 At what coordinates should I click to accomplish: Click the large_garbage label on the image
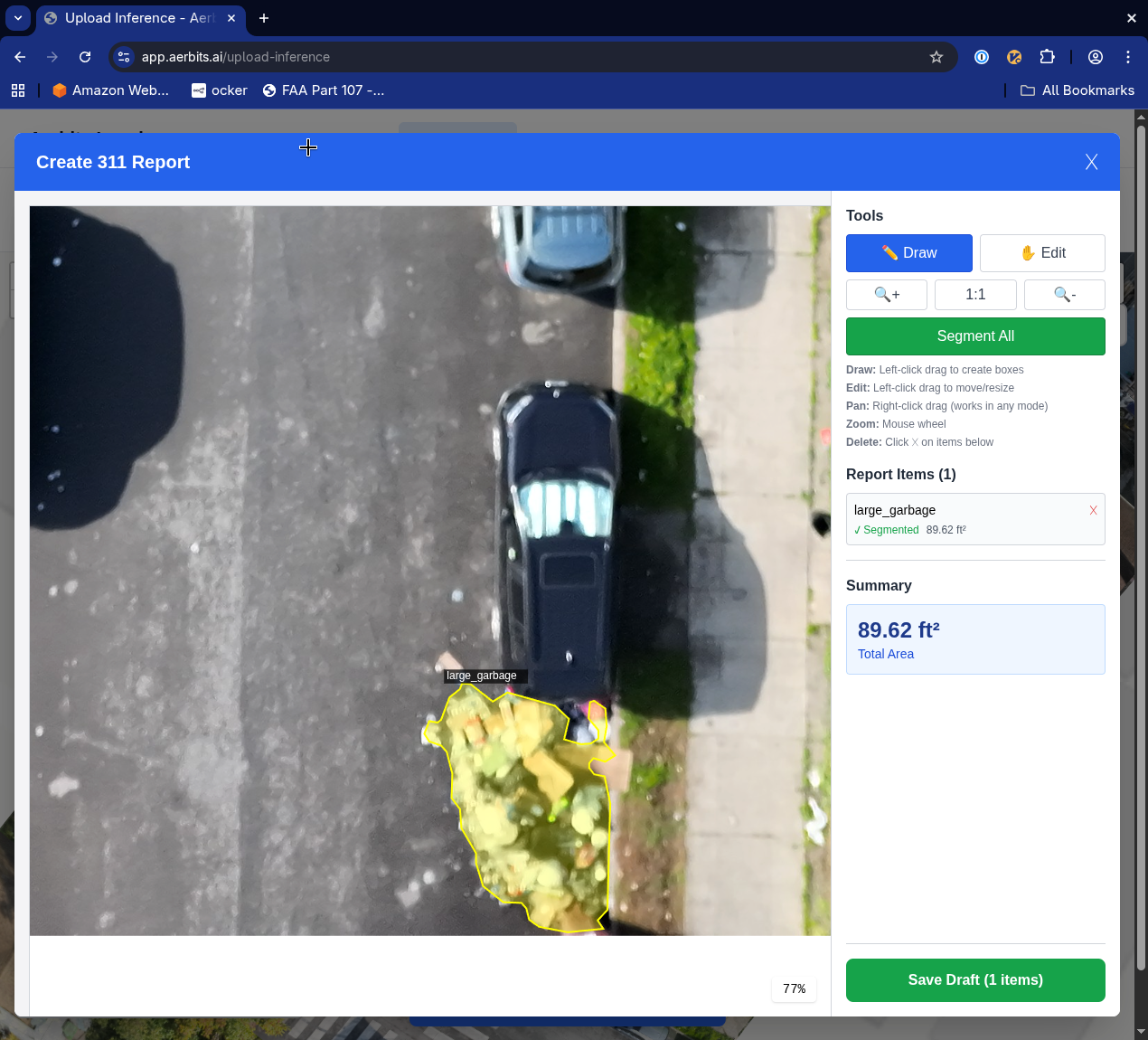[482, 676]
